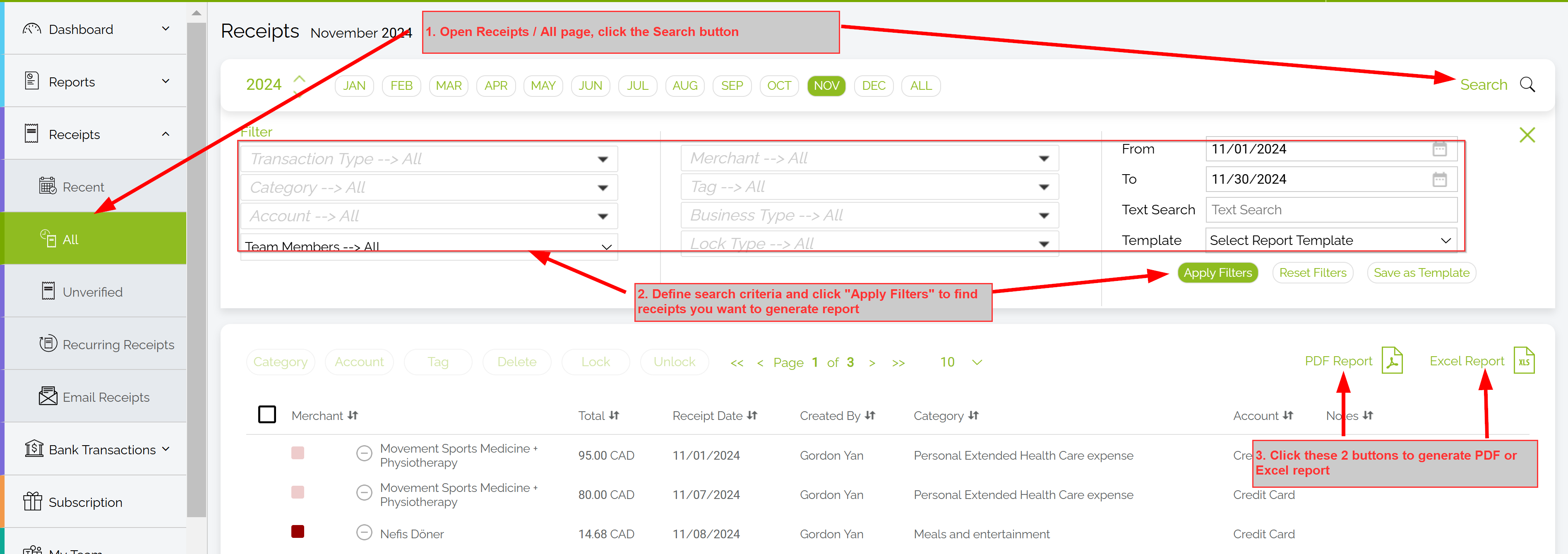Image resolution: width=1568 pixels, height=554 pixels.
Task: Close the filter panel with green X
Action: (1527, 134)
